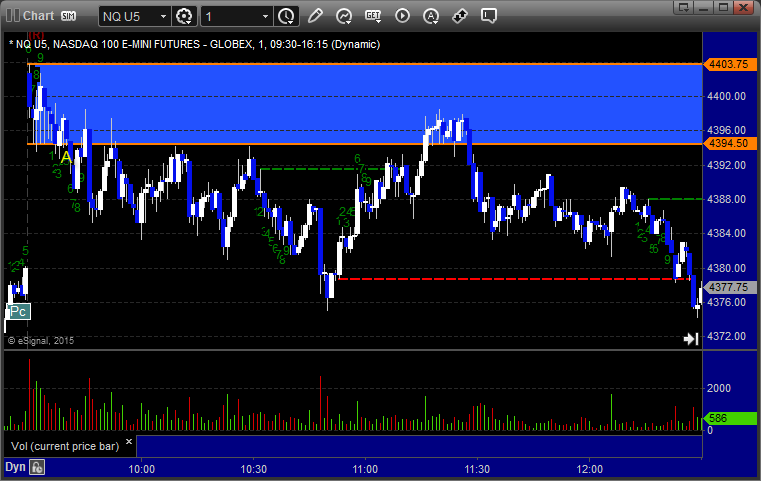The width and height of the screenshot is (761, 481).
Task: Click the chart window grip handle icon
Action: tap(13, 16)
